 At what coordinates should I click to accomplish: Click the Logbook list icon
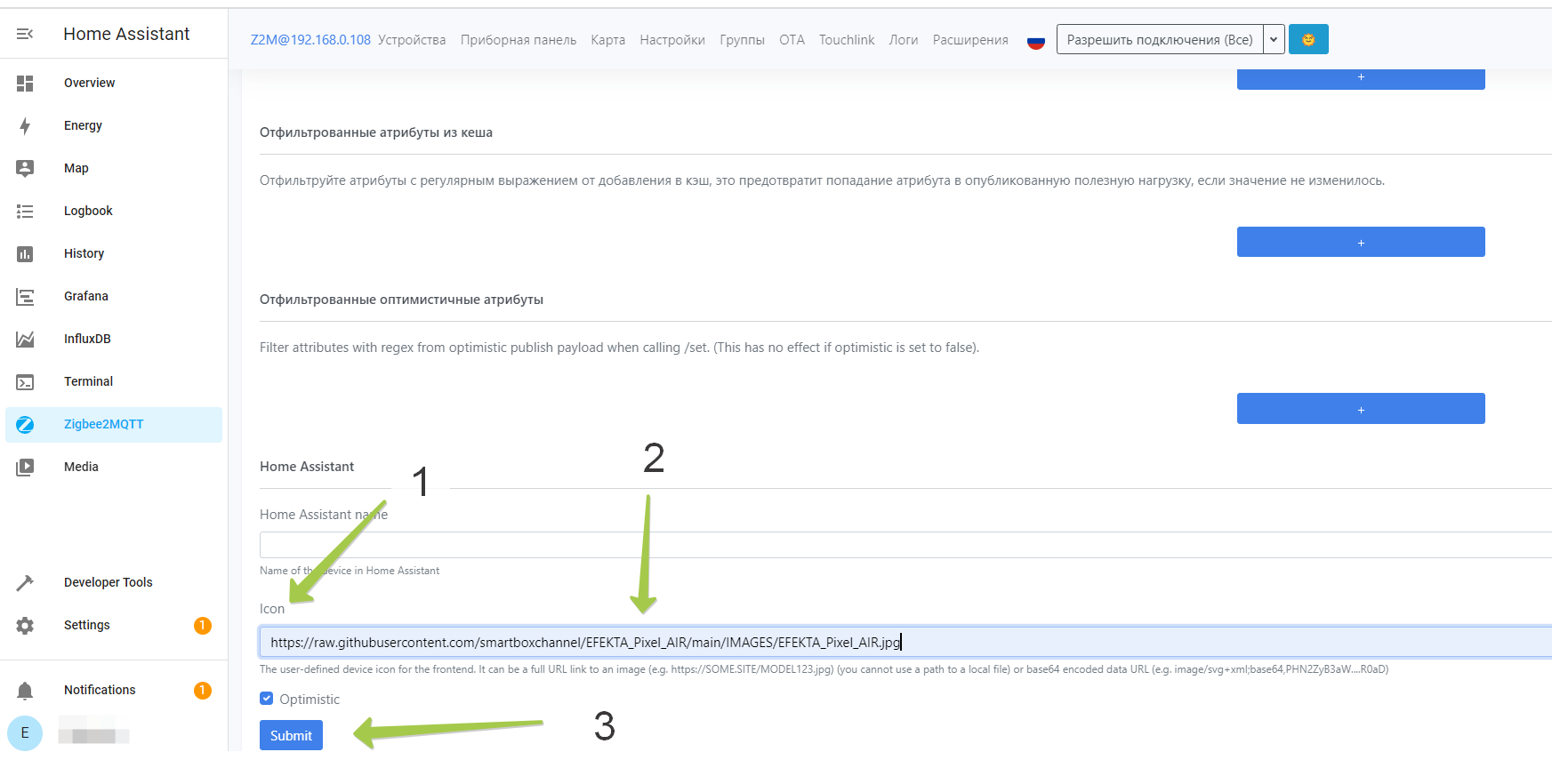tap(25, 211)
